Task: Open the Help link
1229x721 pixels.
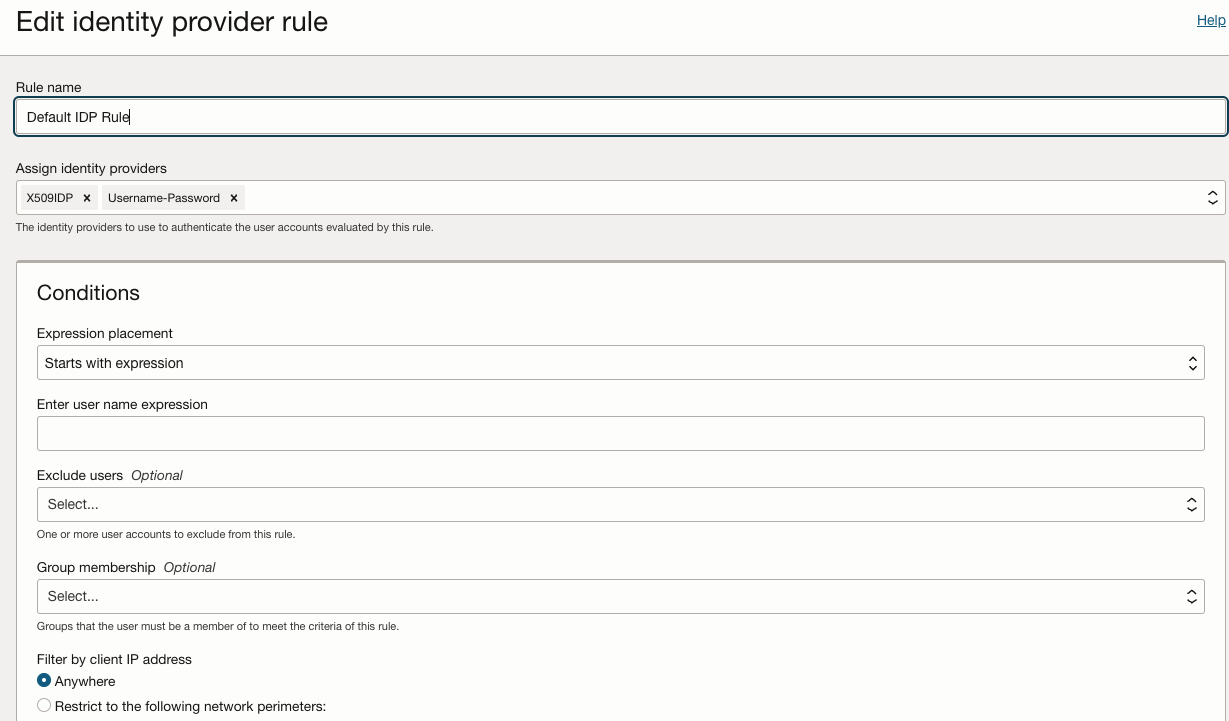Action: point(1210,20)
